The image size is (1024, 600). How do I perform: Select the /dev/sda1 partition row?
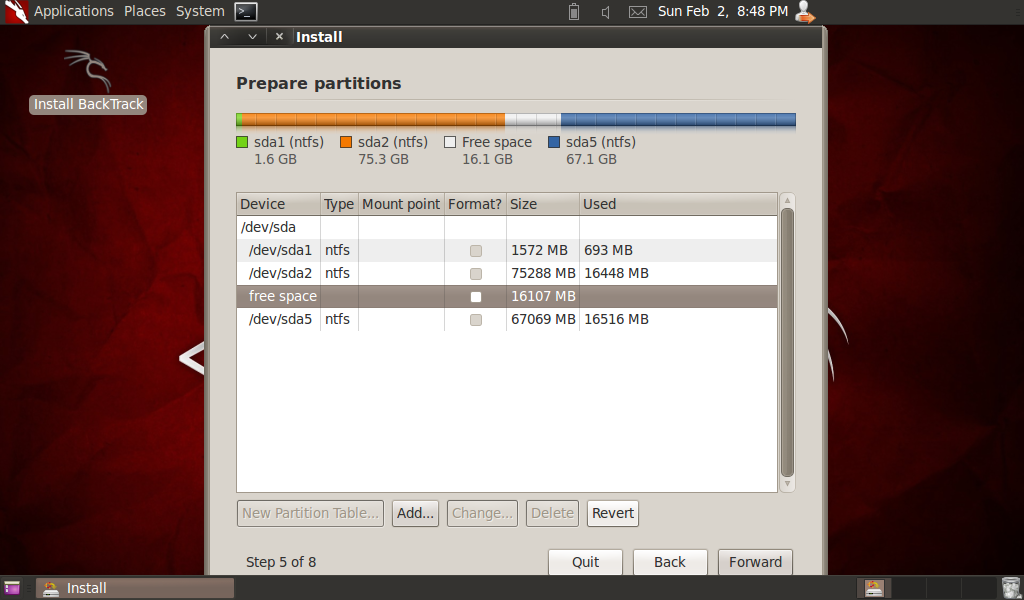[507, 250]
